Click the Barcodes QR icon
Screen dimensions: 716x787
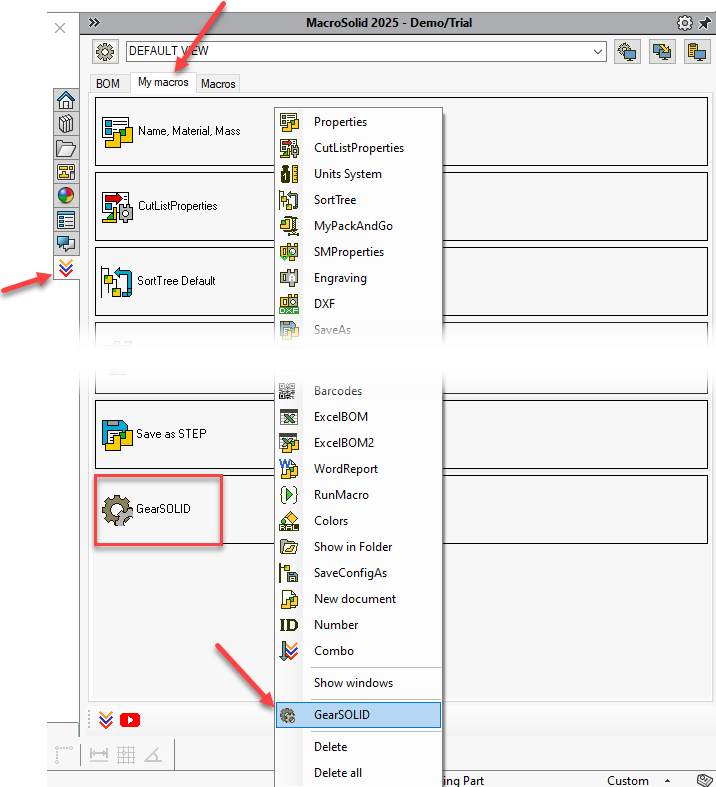(x=287, y=391)
